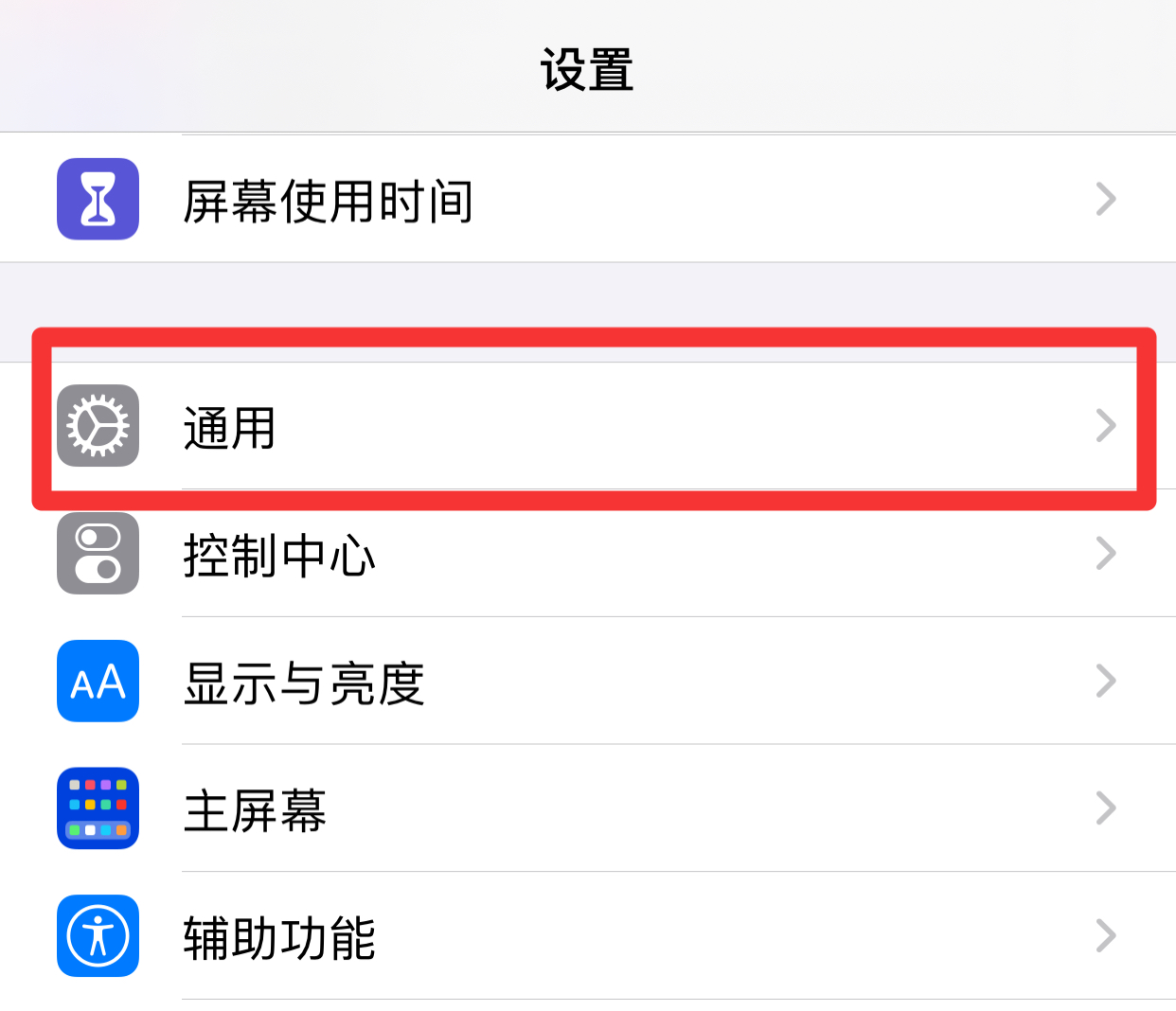Tap the Screen Time hourglass icon

pos(98,199)
